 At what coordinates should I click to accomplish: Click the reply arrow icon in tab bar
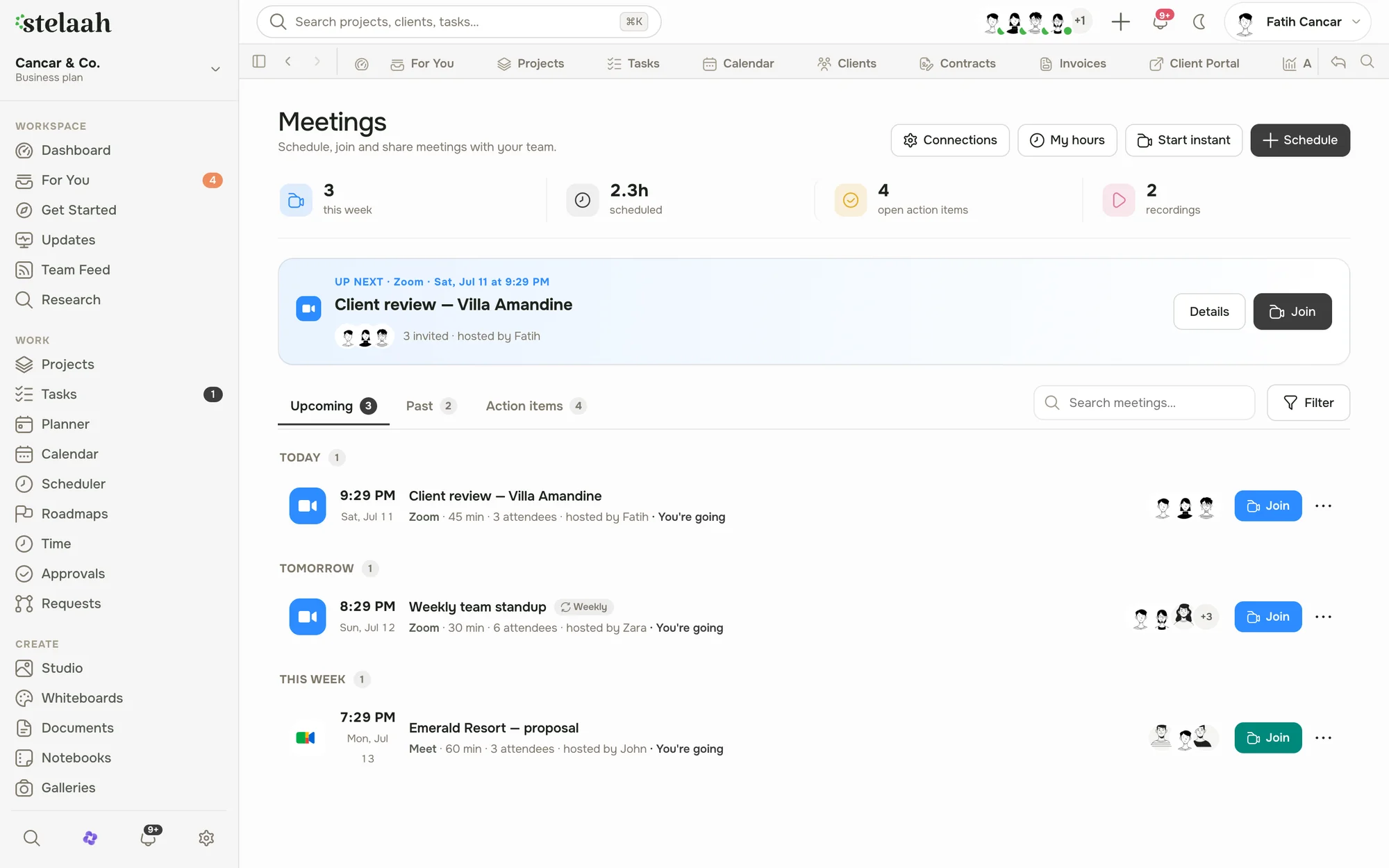[x=1338, y=62]
